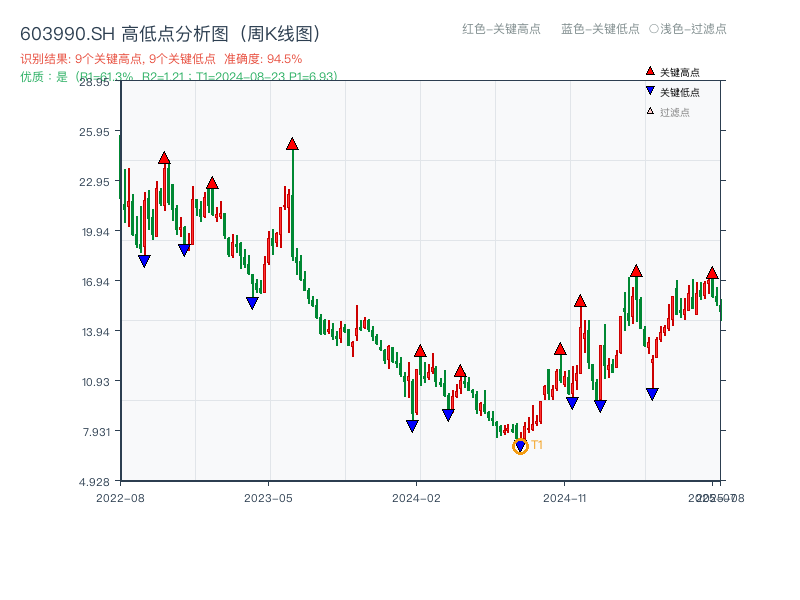Select the last red high marker near 2025-07

click(x=712, y=273)
